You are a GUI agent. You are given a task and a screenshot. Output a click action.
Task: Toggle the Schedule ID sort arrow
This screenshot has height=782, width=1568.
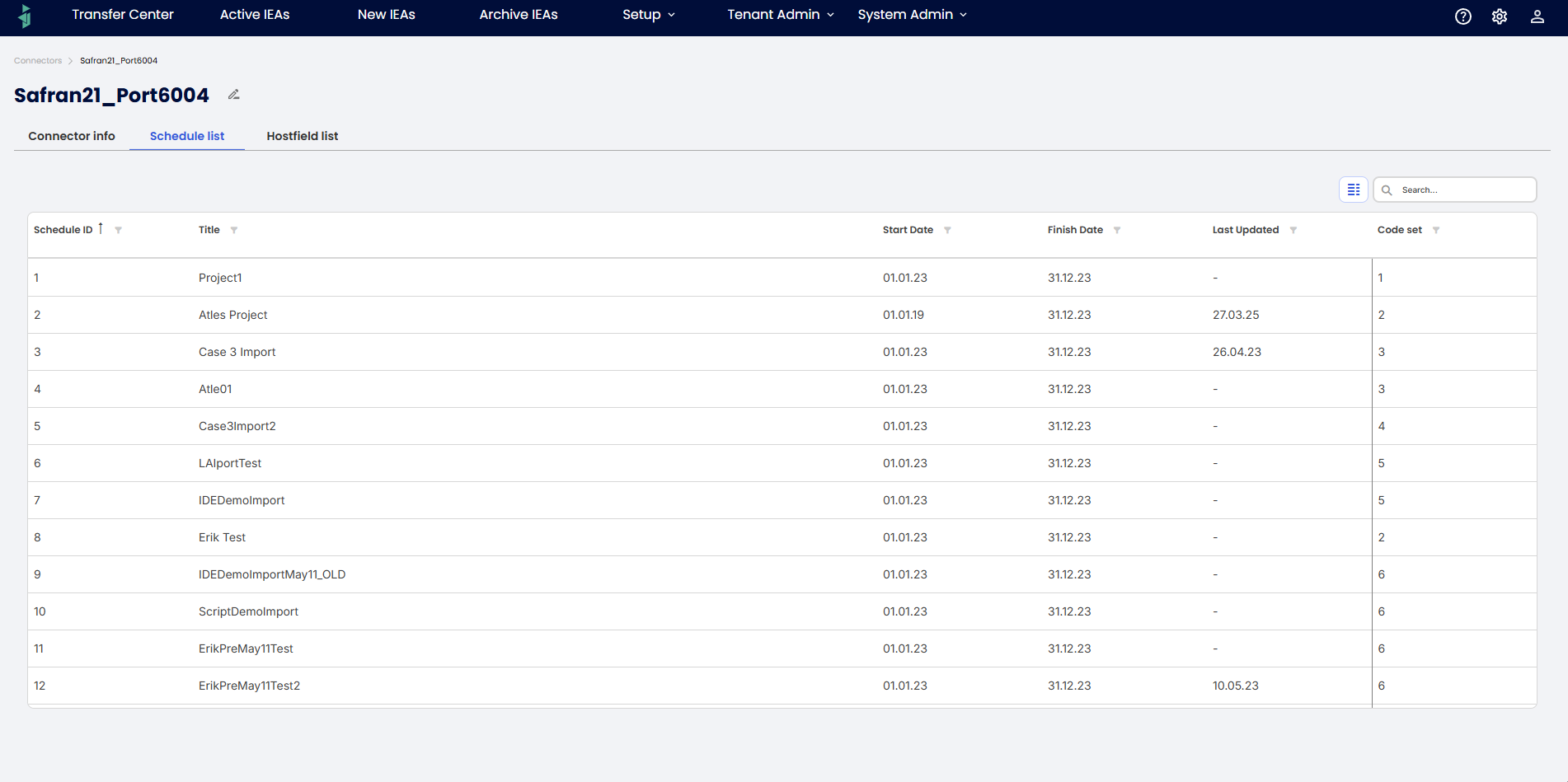click(x=101, y=228)
